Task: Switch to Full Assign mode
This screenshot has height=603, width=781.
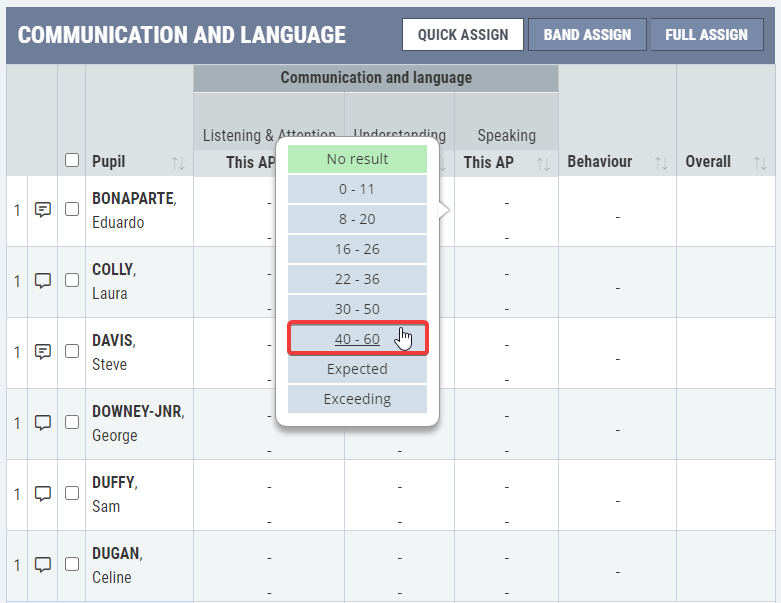Action: point(707,34)
